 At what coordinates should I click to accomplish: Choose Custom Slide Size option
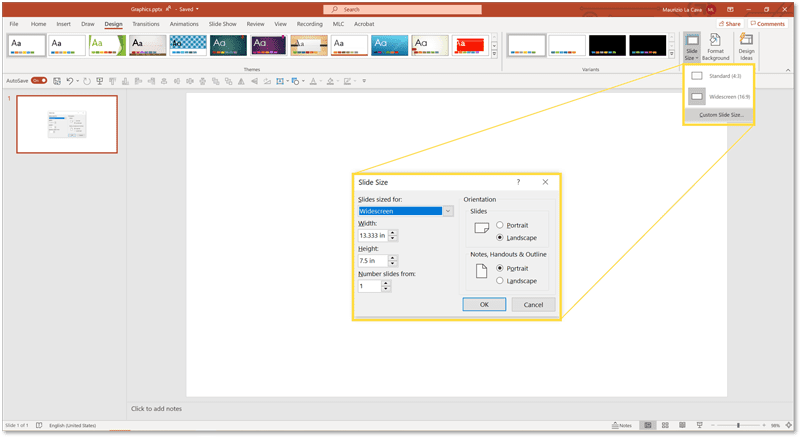[718, 115]
